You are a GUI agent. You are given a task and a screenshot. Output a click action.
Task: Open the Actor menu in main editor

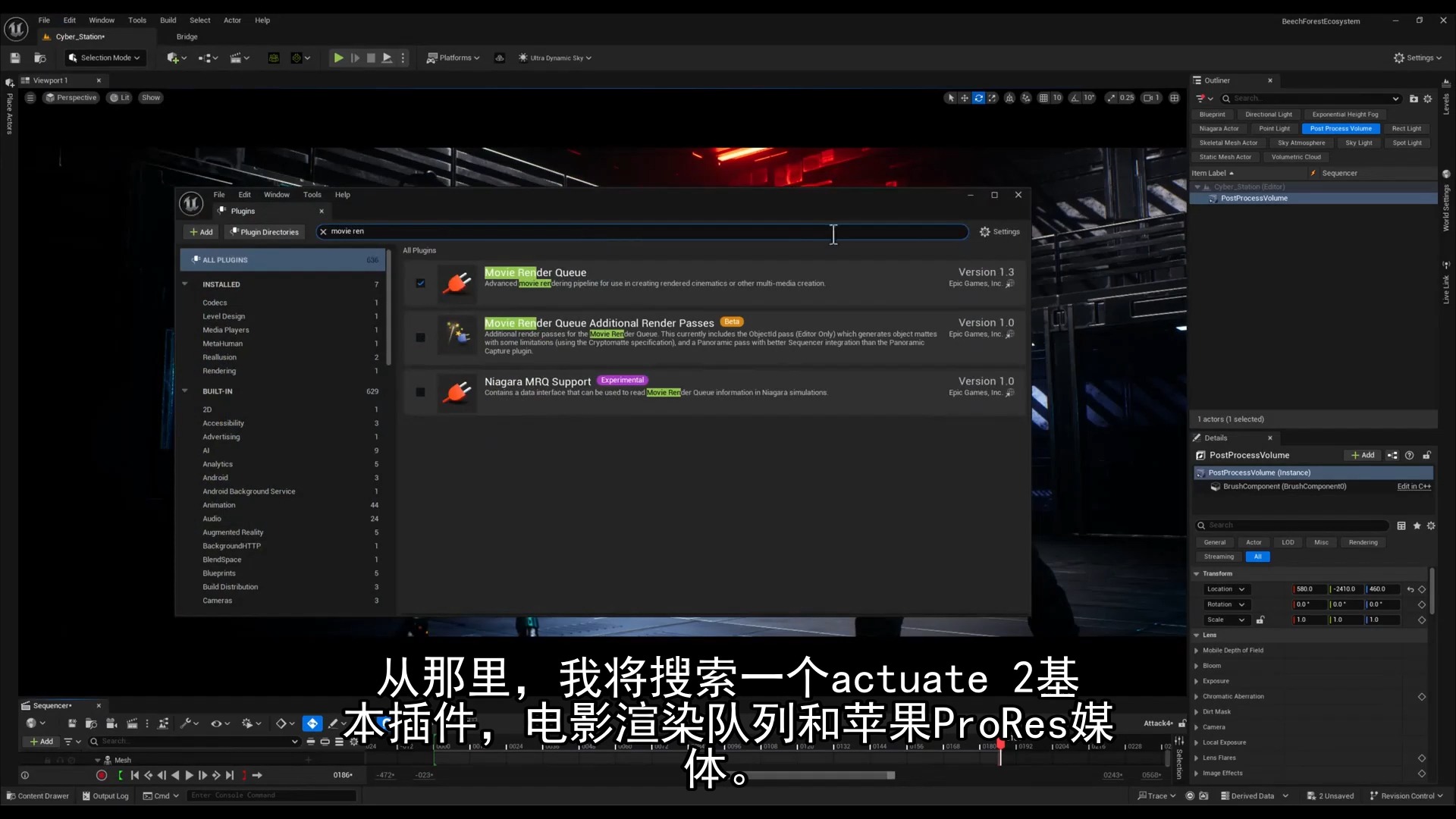pos(232,20)
